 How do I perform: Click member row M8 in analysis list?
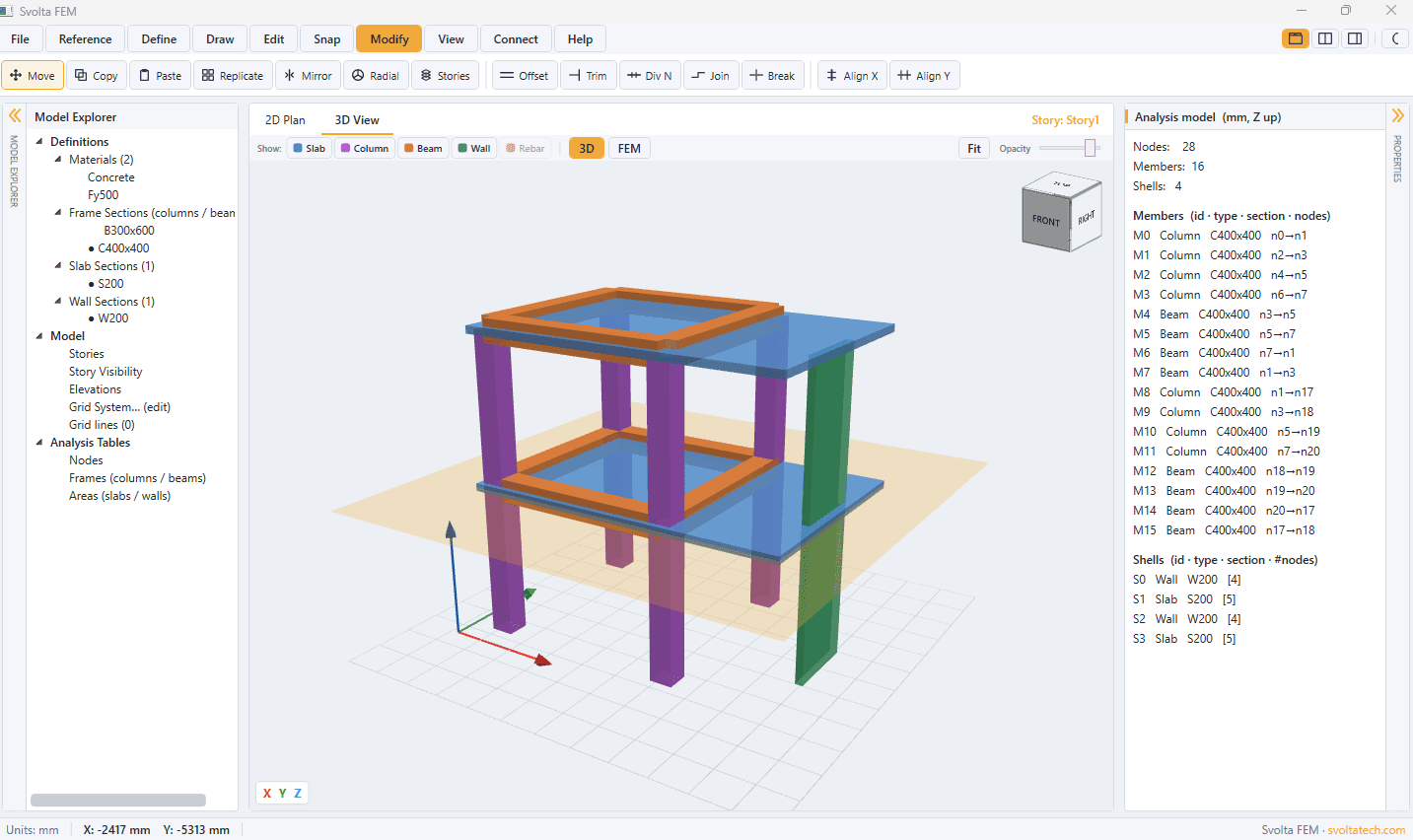point(1223,392)
